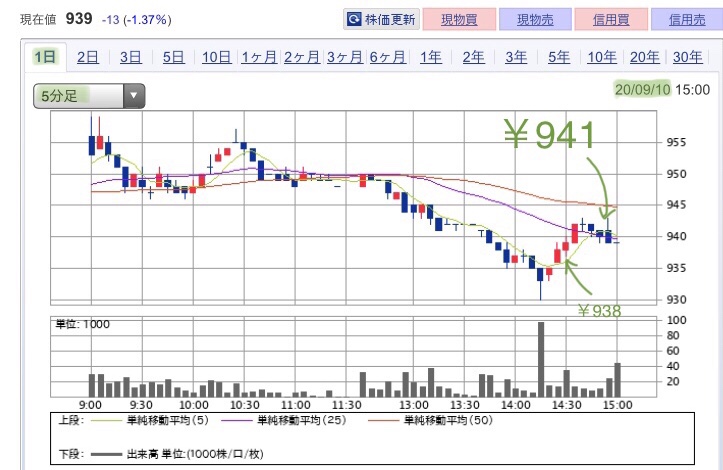View the 5年 chart period
723x470 pixels.
[559, 57]
